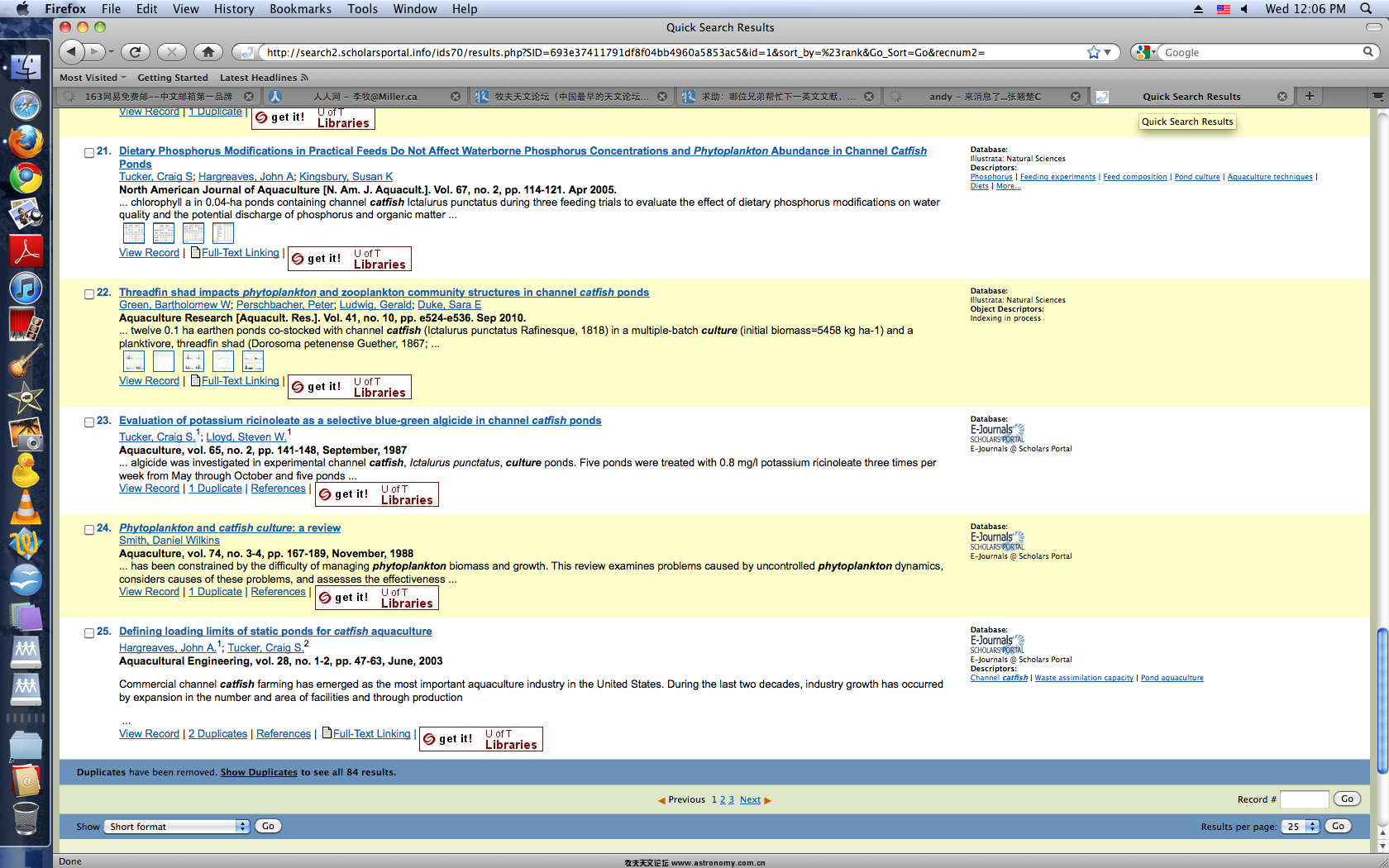Tick the checkbox for record 24
The image size is (1389, 868).
tap(89, 530)
